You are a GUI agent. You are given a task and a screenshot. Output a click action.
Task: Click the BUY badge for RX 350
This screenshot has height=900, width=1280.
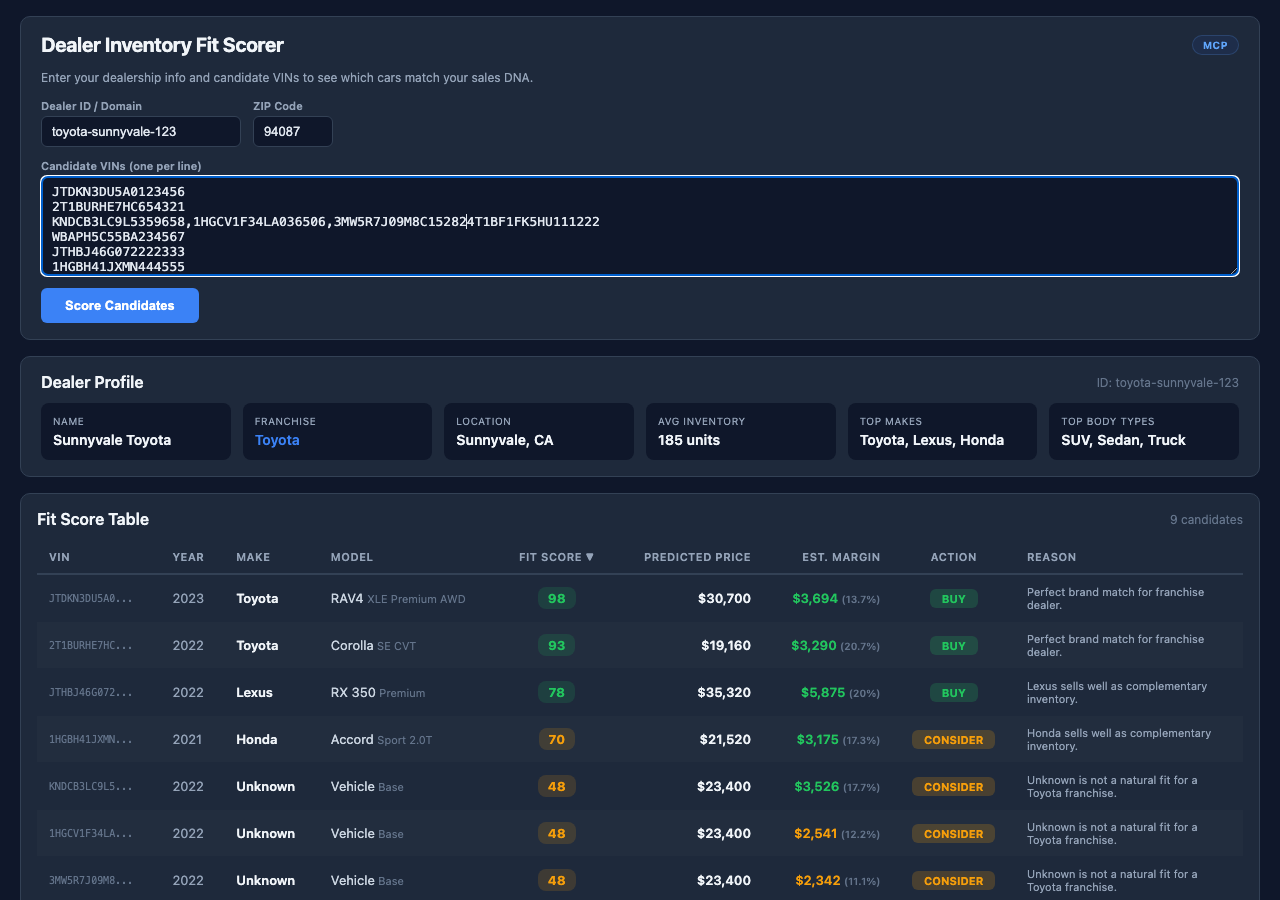tap(954, 693)
